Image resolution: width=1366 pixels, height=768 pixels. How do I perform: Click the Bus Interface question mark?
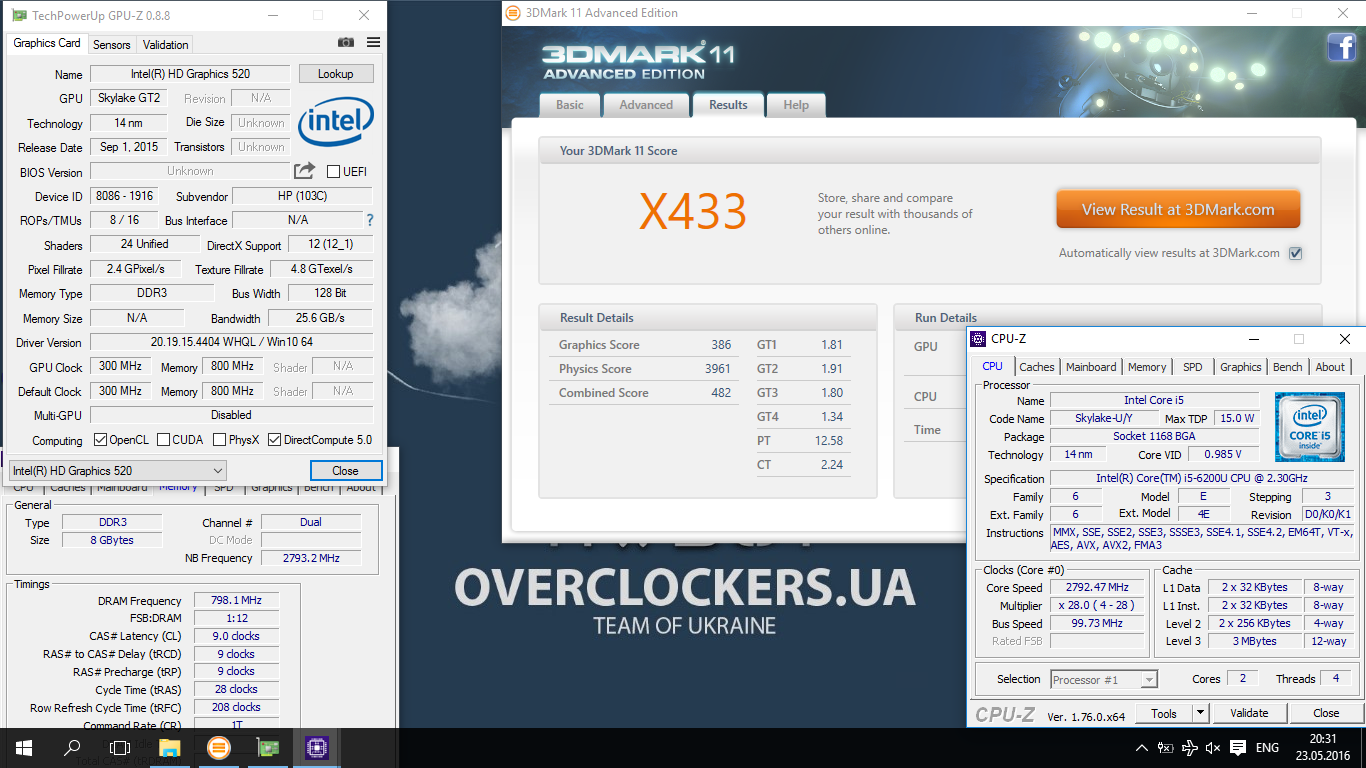coord(370,220)
